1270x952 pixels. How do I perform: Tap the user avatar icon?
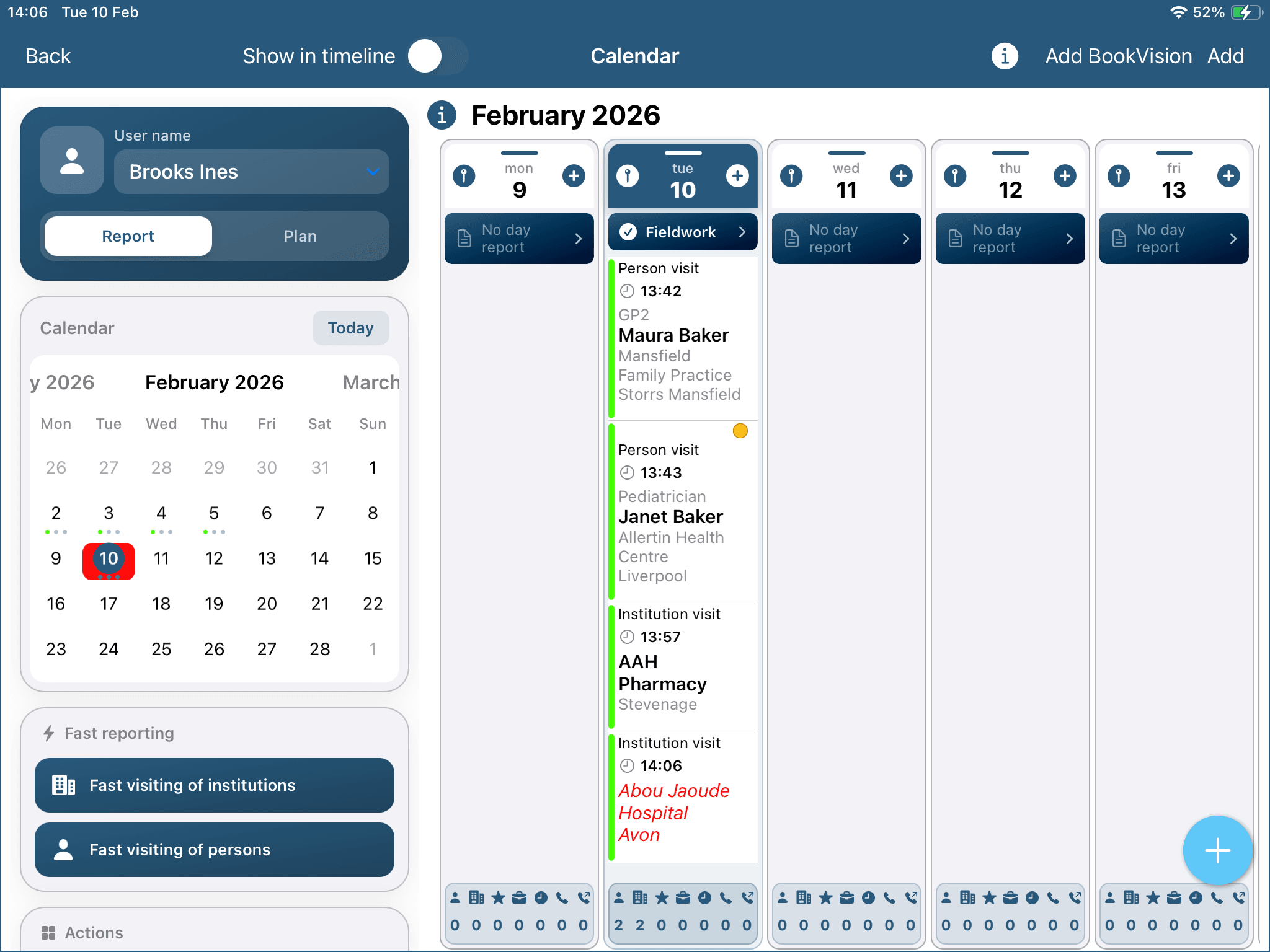(72, 161)
